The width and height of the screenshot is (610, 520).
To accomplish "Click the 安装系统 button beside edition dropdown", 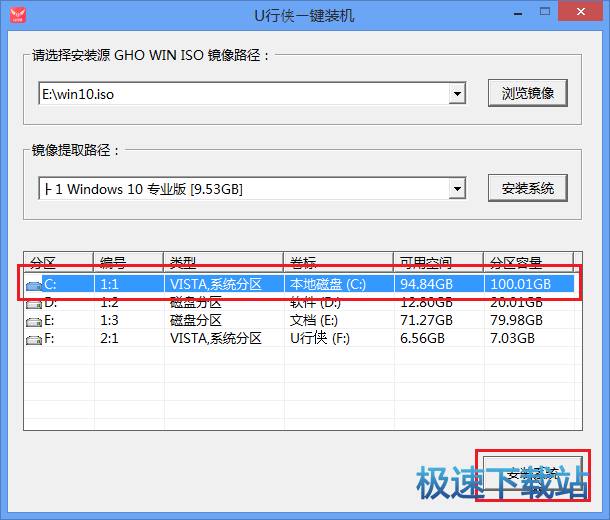I will pos(528,188).
